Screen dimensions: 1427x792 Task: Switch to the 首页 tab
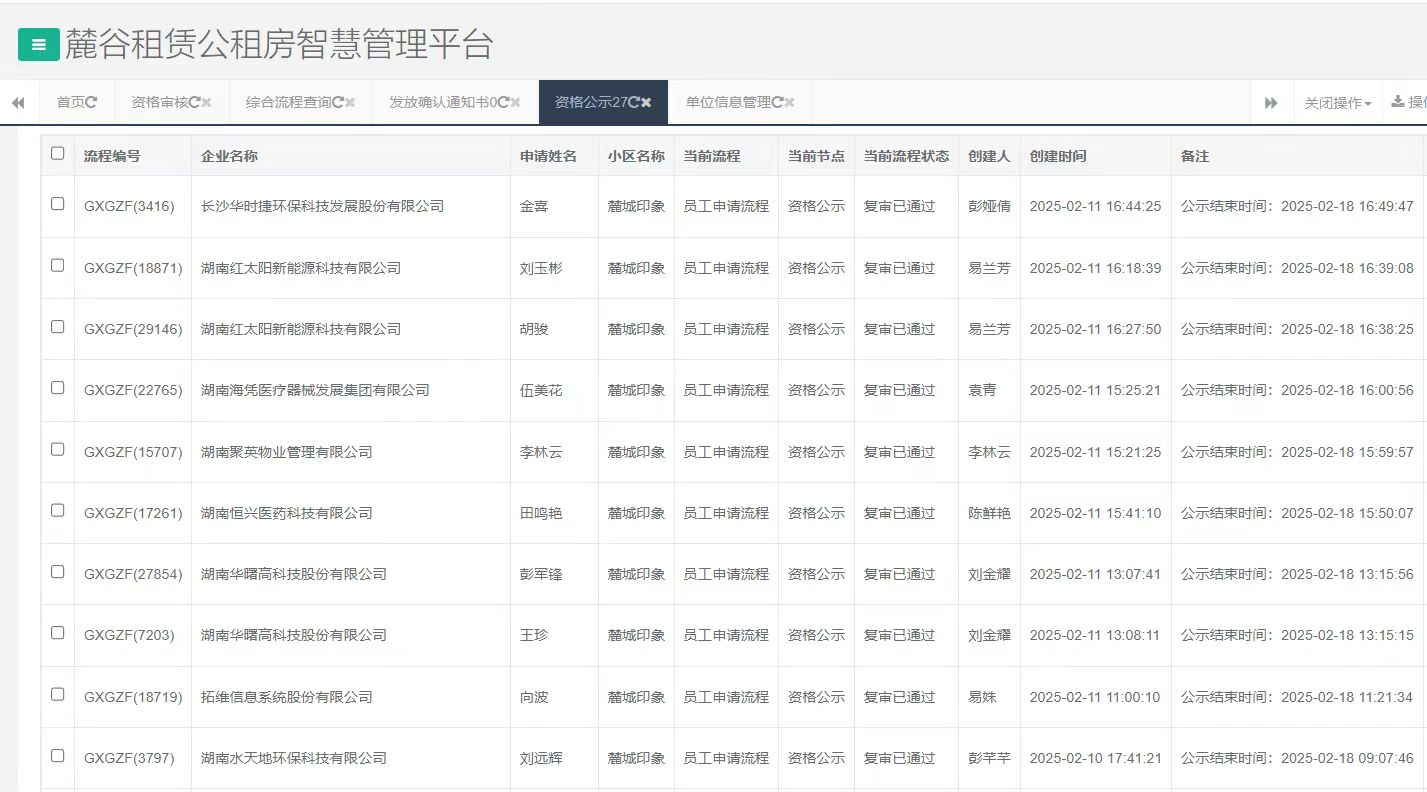(69, 101)
